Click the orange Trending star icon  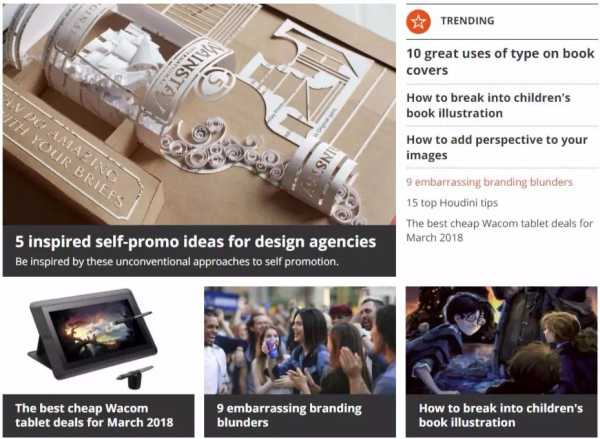[x=418, y=21]
